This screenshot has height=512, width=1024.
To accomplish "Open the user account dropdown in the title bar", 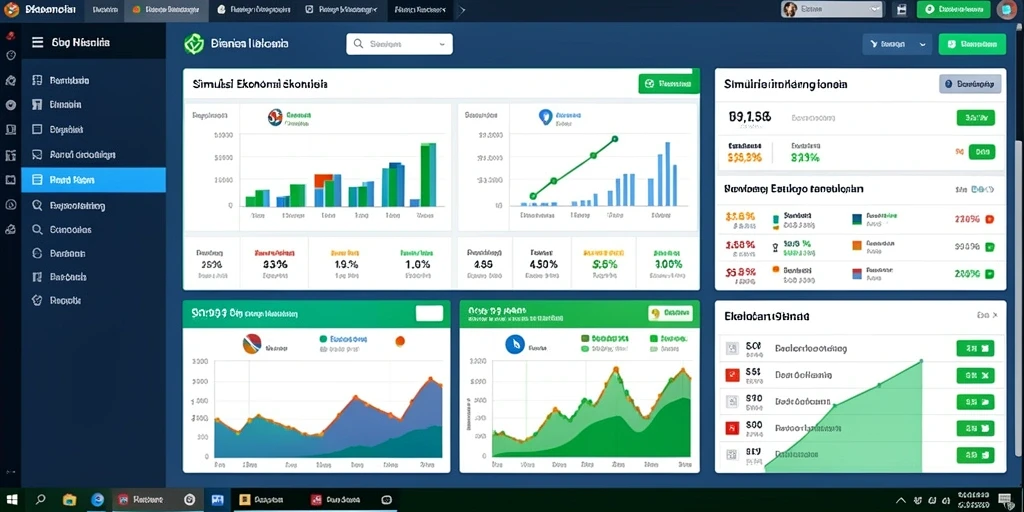I will click(832, 9).
